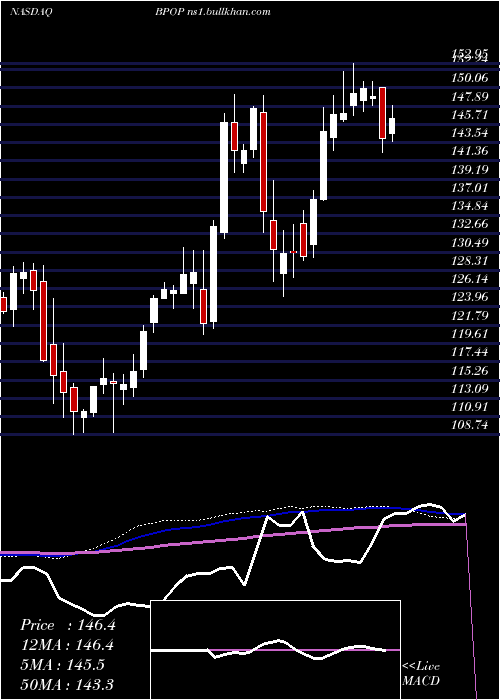The image size is (500, 700).
Task: Select the 119.61 price axis label
Action: click(x=469, y=334)
